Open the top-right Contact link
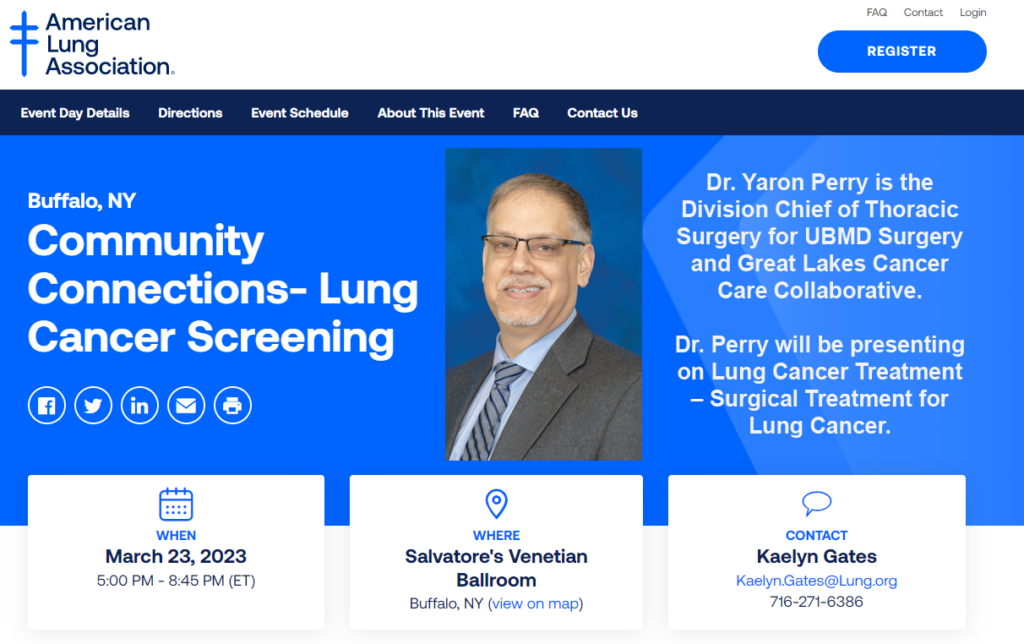 click(923, 12)
